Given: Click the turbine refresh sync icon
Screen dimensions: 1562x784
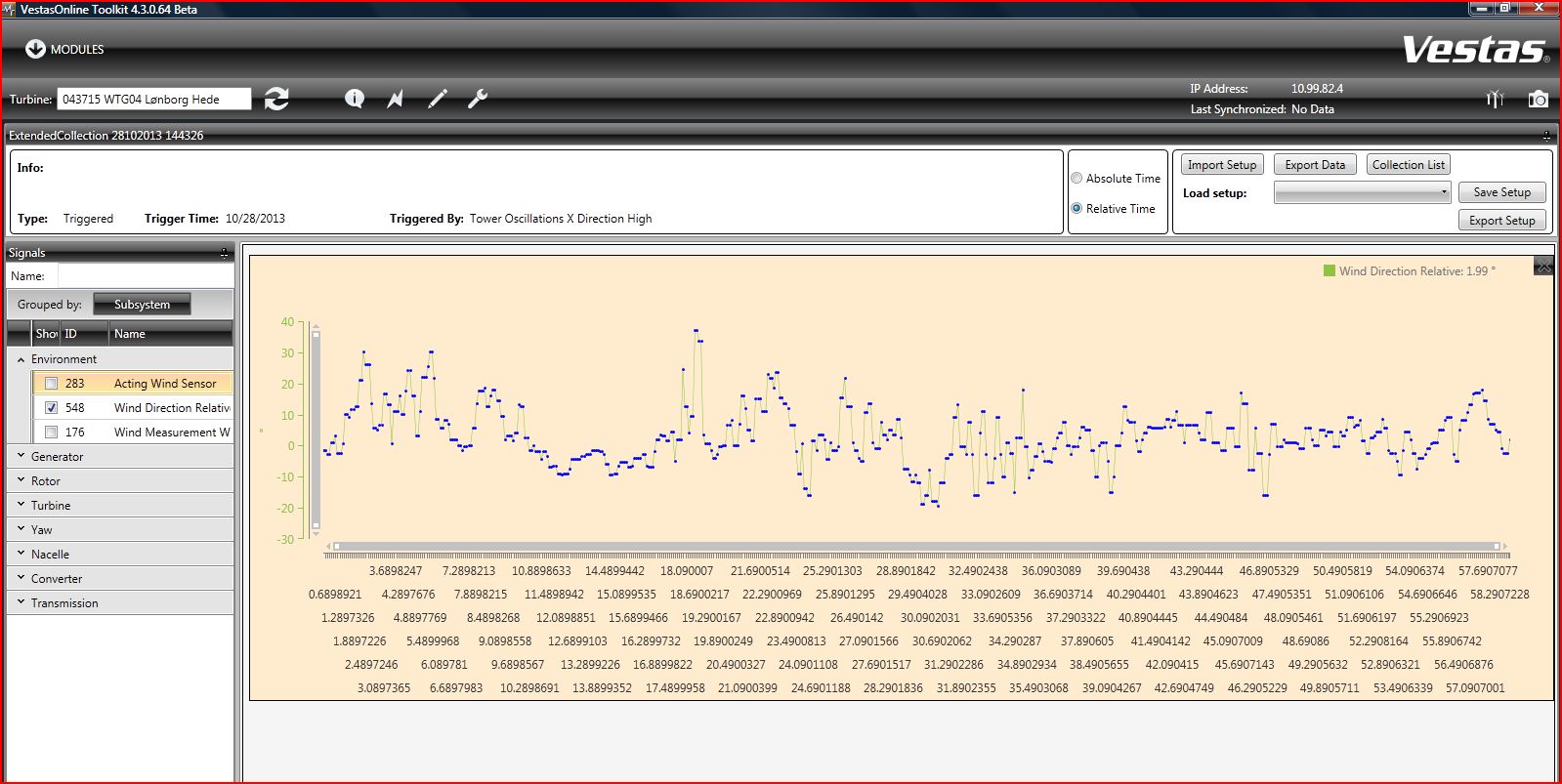Looking at the screenshot, I should click(x=276, y=99).
